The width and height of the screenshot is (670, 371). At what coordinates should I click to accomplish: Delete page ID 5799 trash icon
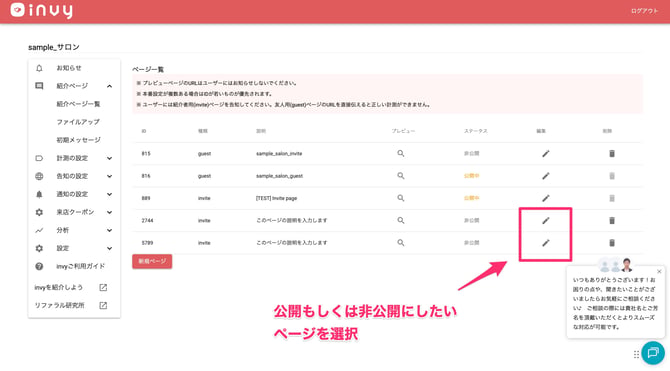pyautogui.click(x=612, y=243)
